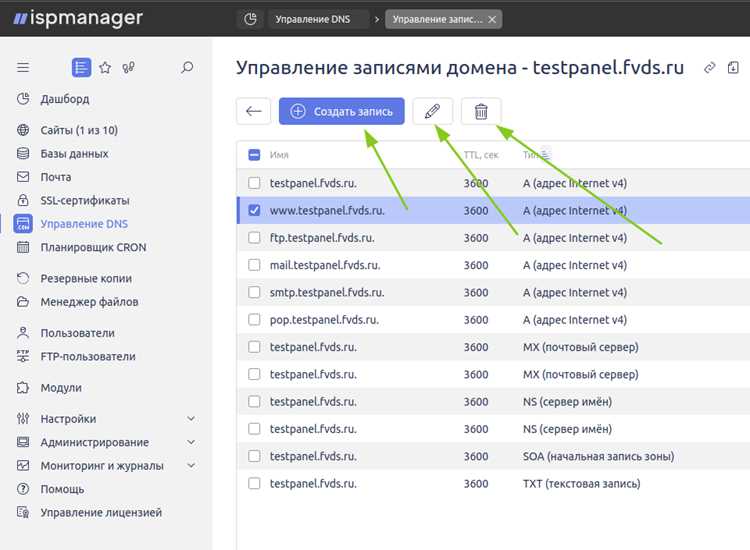Sort by TTL, сек column header

pyautogui.click(x=481, y=155)
